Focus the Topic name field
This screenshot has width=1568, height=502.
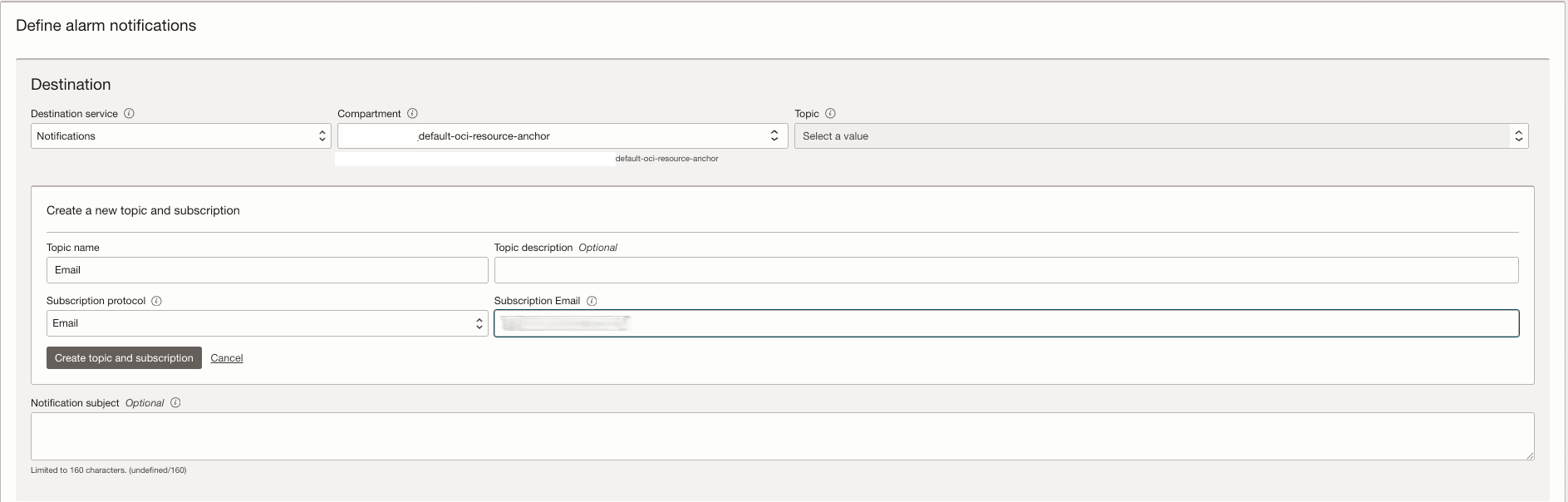pyautogui.click(x=267, y=270)
